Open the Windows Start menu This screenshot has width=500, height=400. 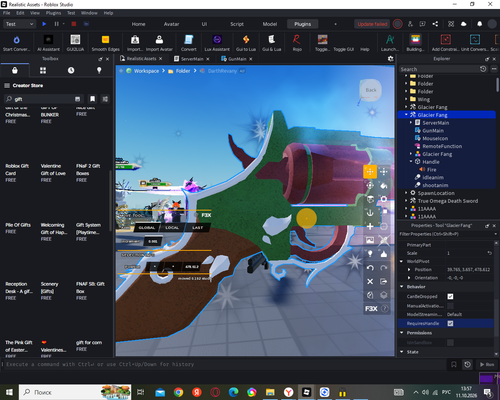(x=9, y=392)
